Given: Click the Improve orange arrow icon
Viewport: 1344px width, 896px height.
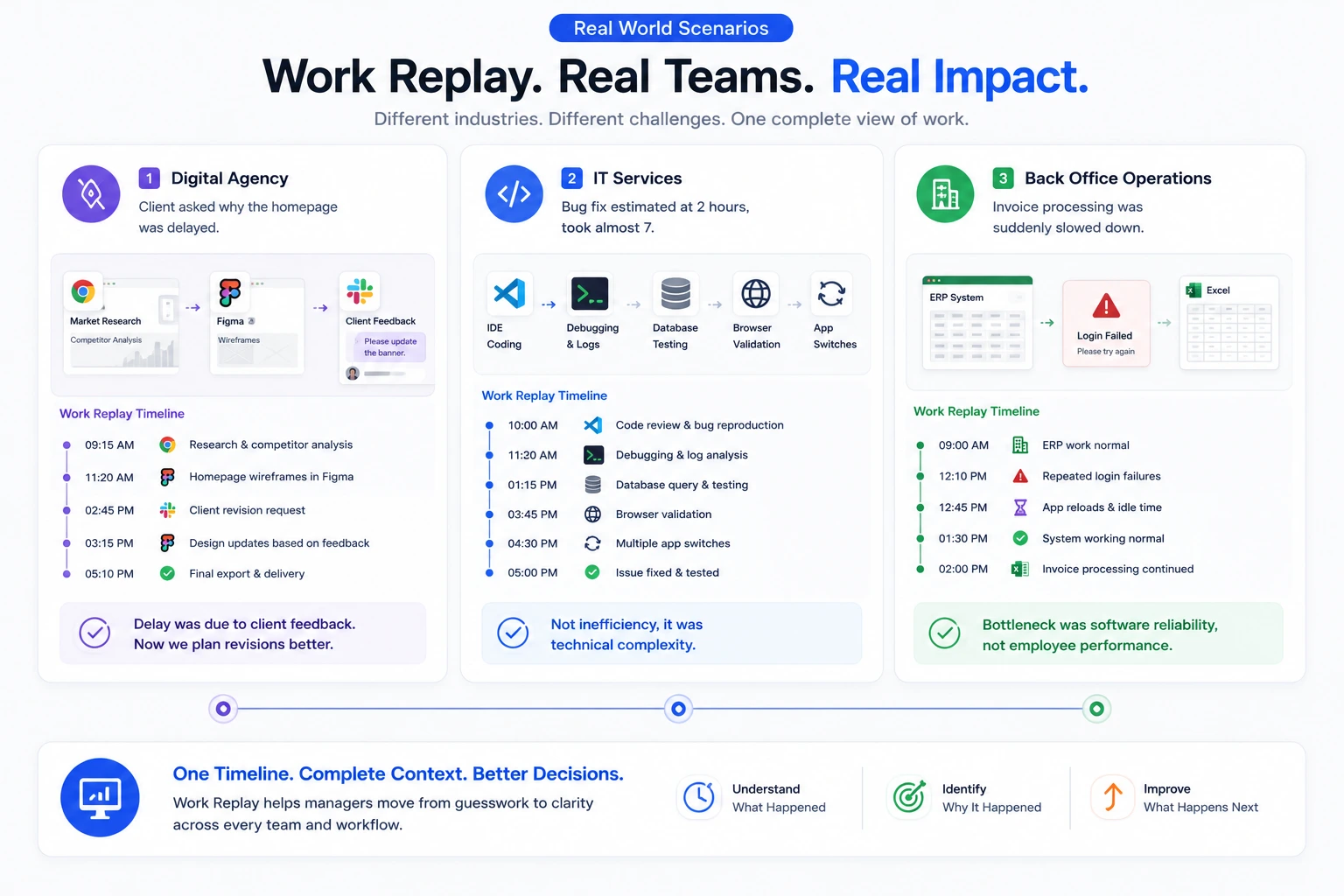Looking at the screenshot, I should pyautogui.click(x=1112, y=797).
